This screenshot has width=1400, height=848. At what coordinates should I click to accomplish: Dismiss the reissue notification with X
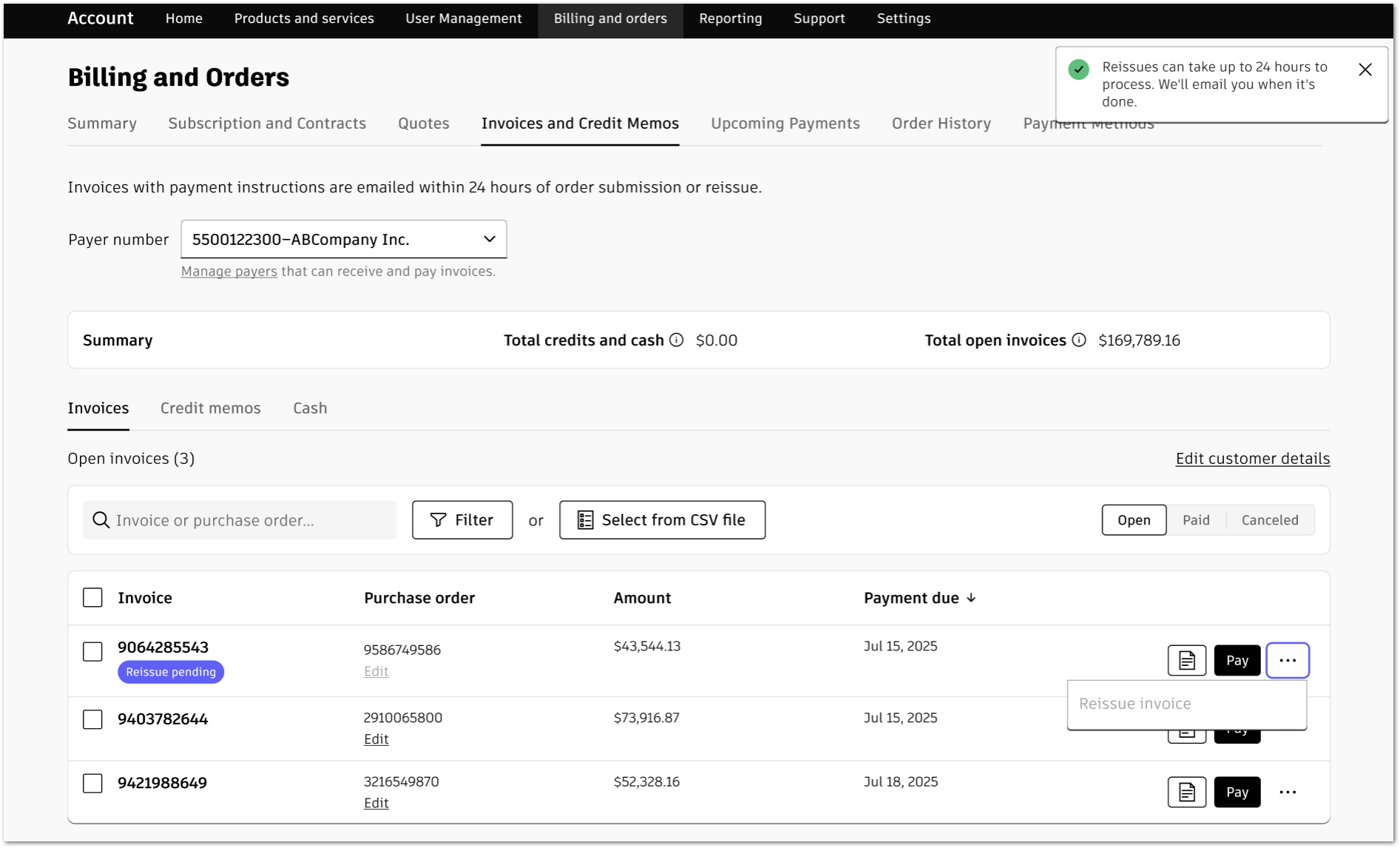1365,69
